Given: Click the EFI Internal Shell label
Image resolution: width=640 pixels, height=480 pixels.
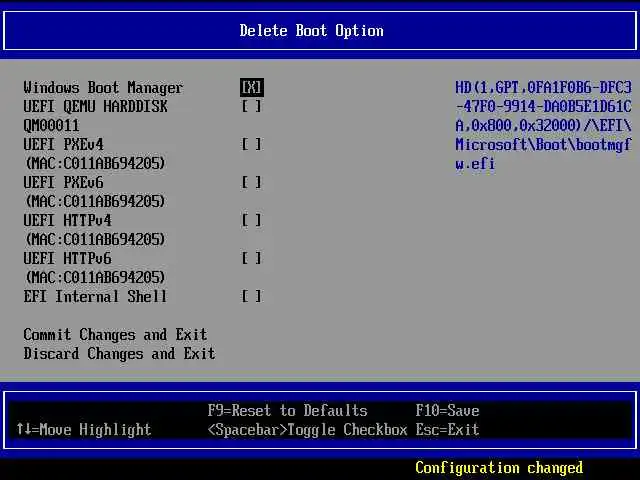Looking at the screenshot, I should click(95, 296).
